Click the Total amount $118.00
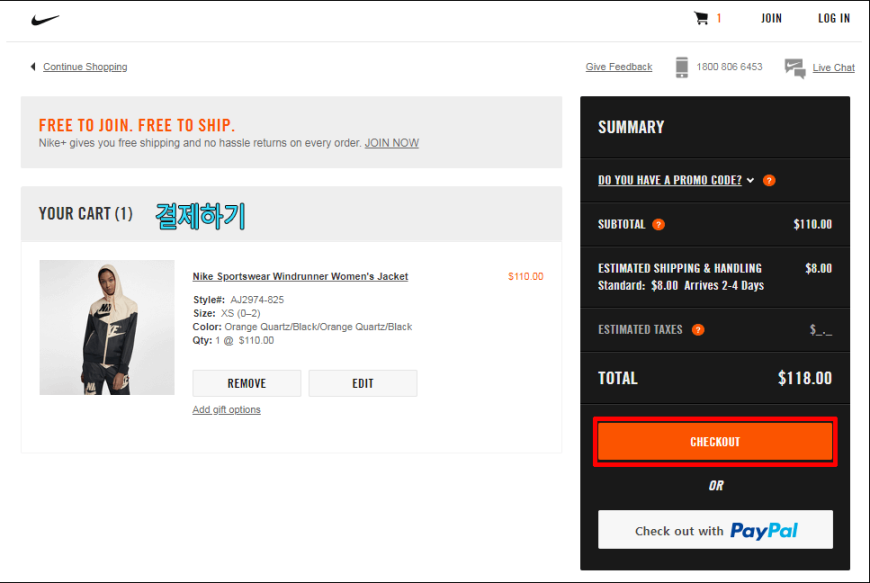Viewport: 870px width, 583px height. 805,378
